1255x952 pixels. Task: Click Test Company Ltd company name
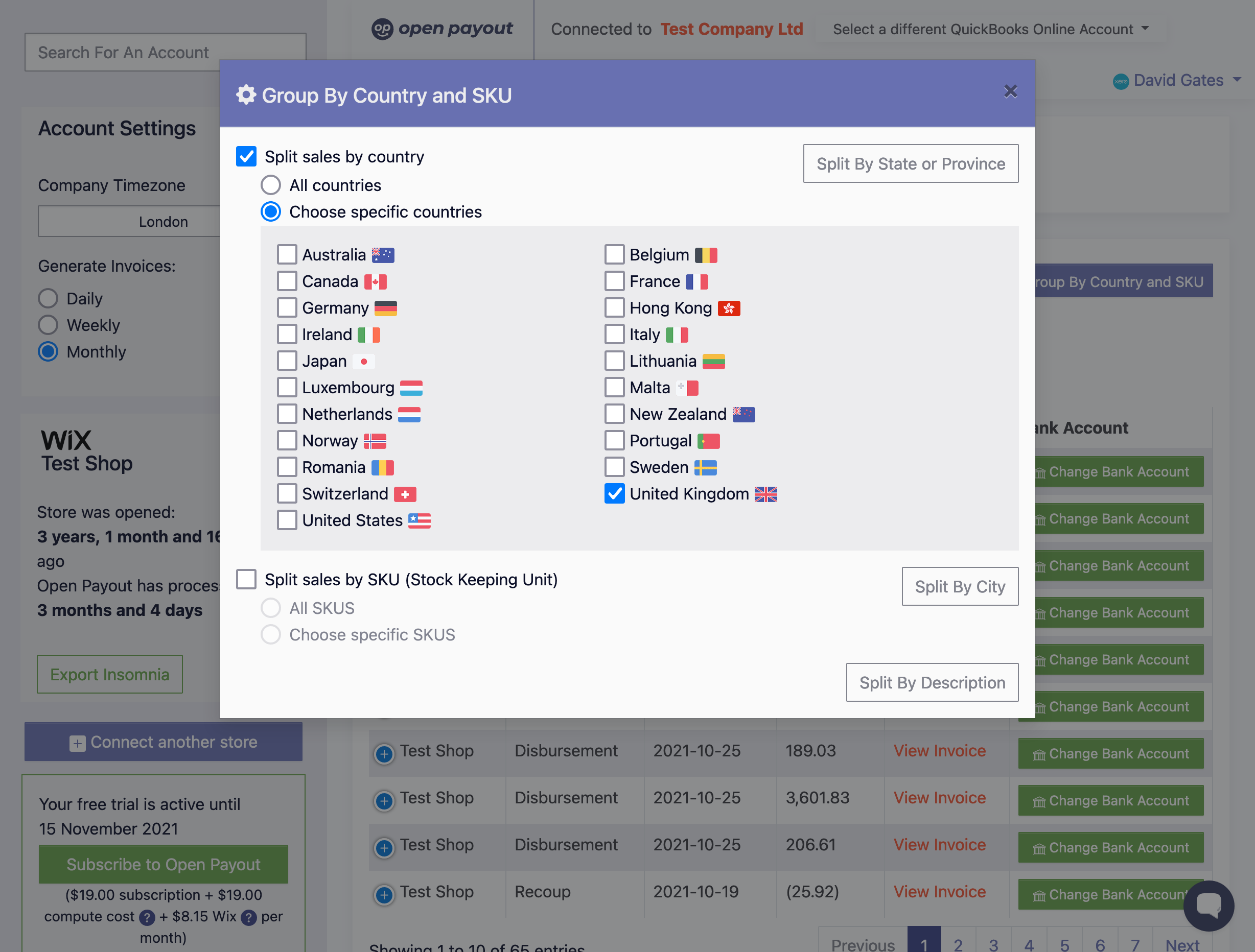point(731,29)
